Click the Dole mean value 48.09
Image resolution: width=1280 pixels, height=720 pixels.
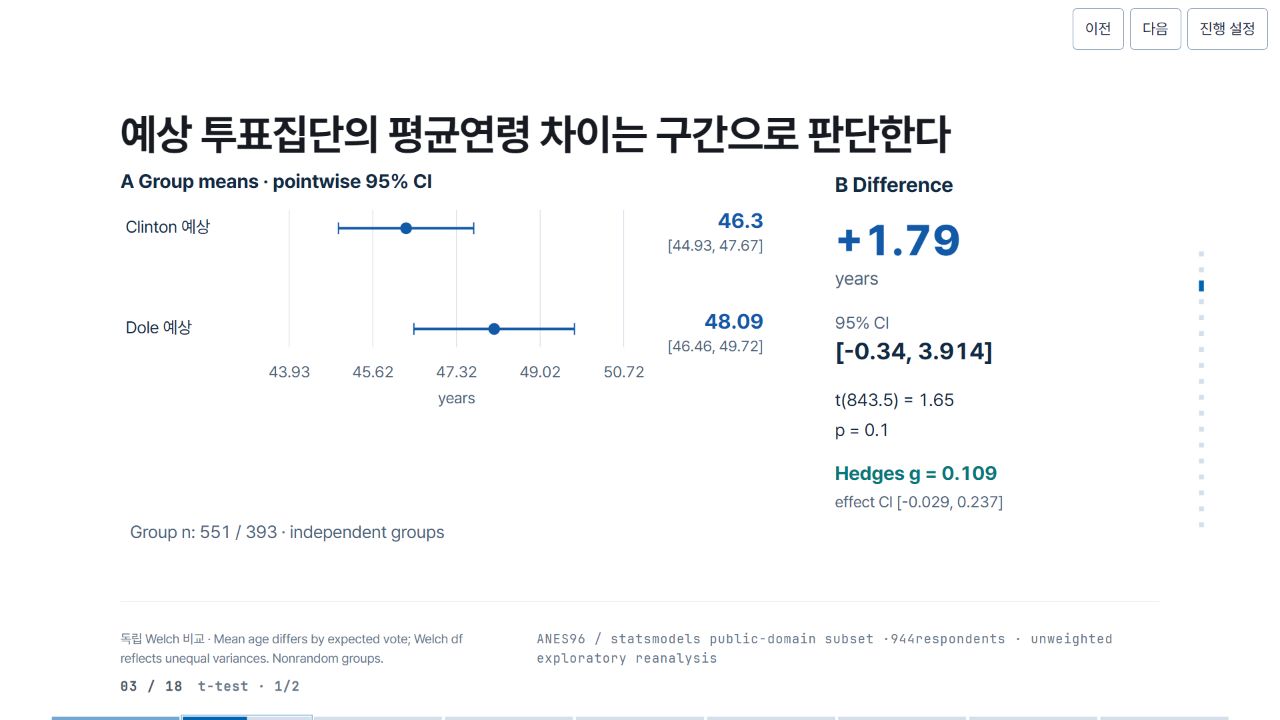click(x=734, y=321)
